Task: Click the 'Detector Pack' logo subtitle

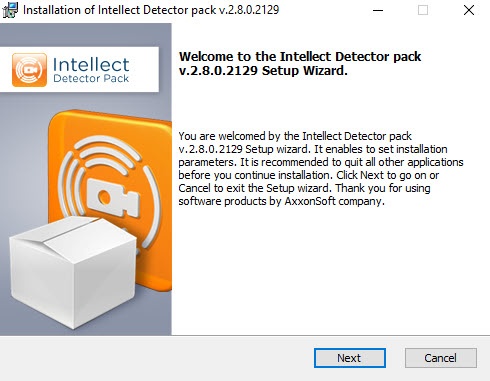Action: (91, 78)
